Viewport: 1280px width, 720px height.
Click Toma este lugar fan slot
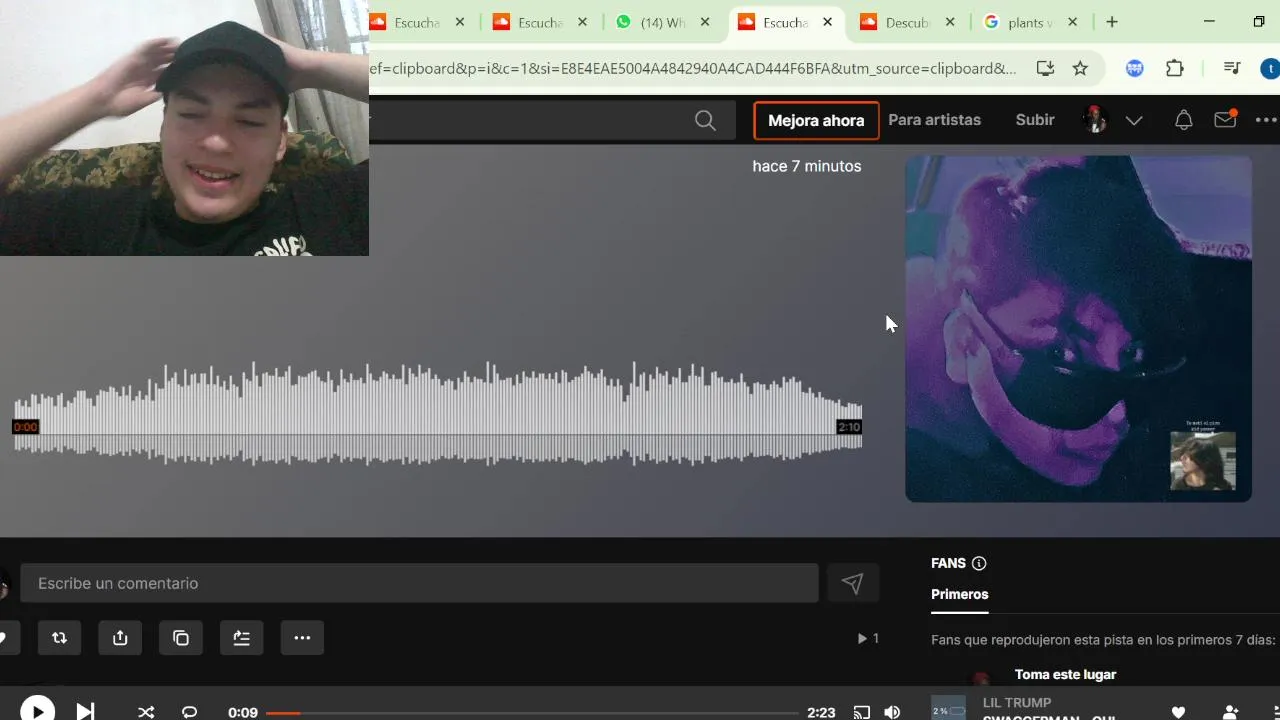pyautogui.click(x=1065, y=675)
